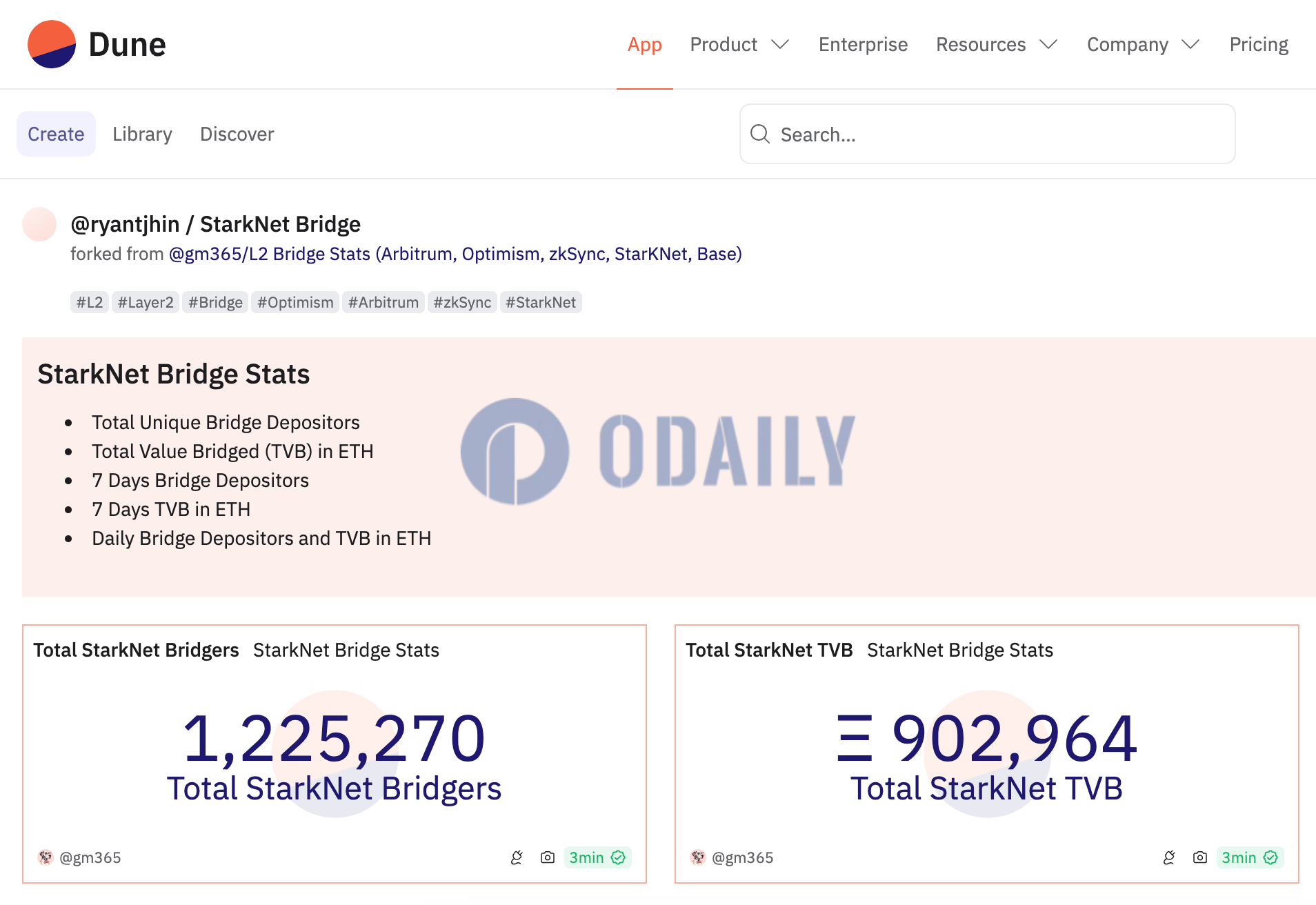
Task: Expand the Product dropdown menu
Action: point(739,45)
